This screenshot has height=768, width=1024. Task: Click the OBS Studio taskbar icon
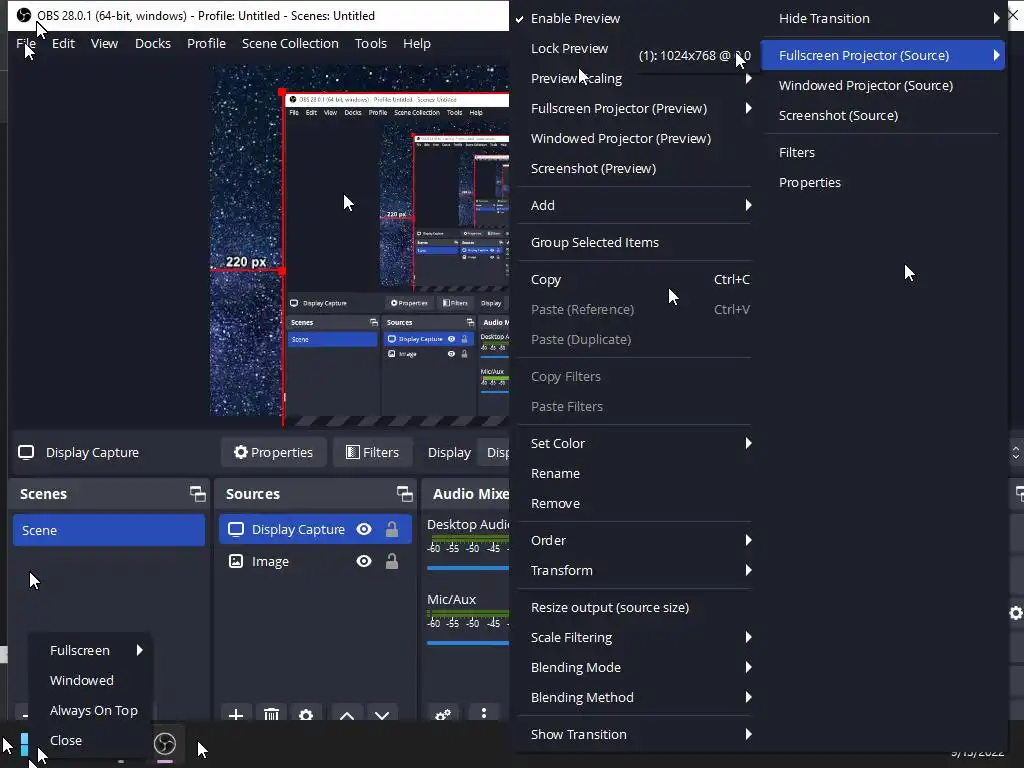165,743
